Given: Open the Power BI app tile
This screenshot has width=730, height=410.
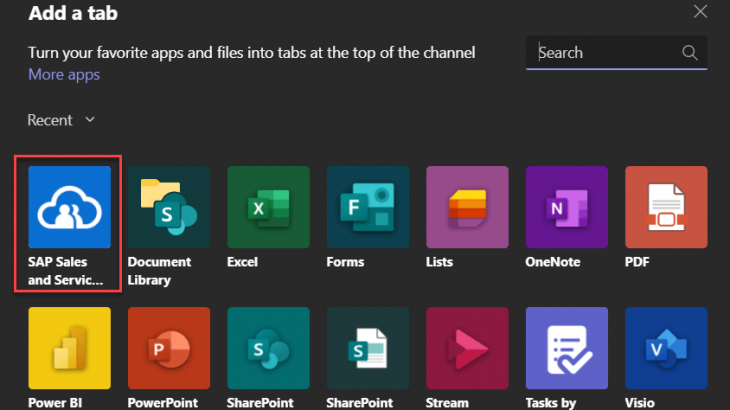Looking at the screenshot, I should click(69, 348).
